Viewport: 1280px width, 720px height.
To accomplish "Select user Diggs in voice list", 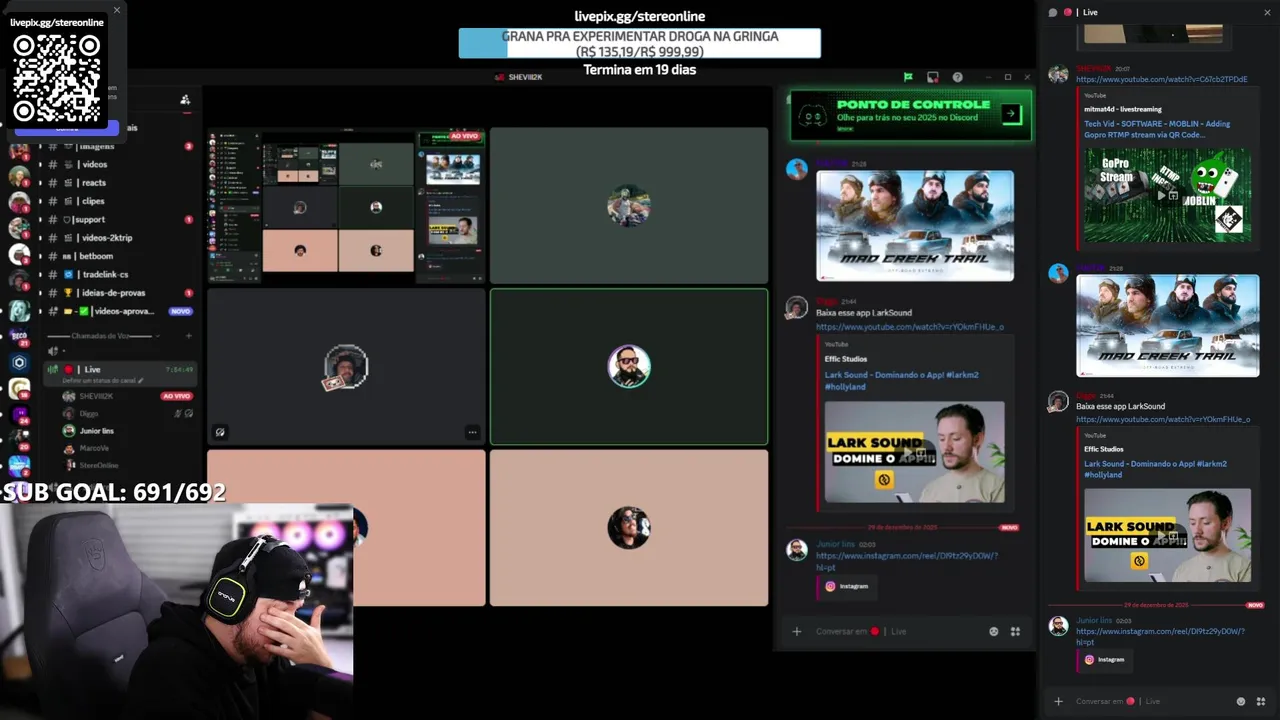I will 89,413.
